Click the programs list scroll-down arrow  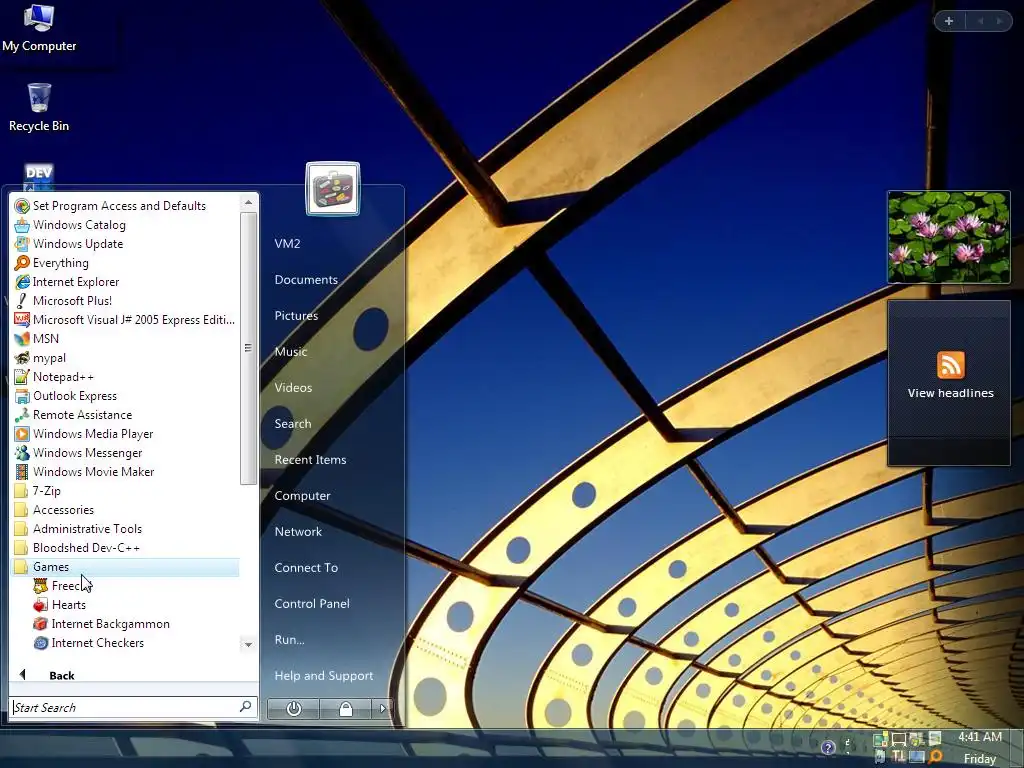coord(248,645)
